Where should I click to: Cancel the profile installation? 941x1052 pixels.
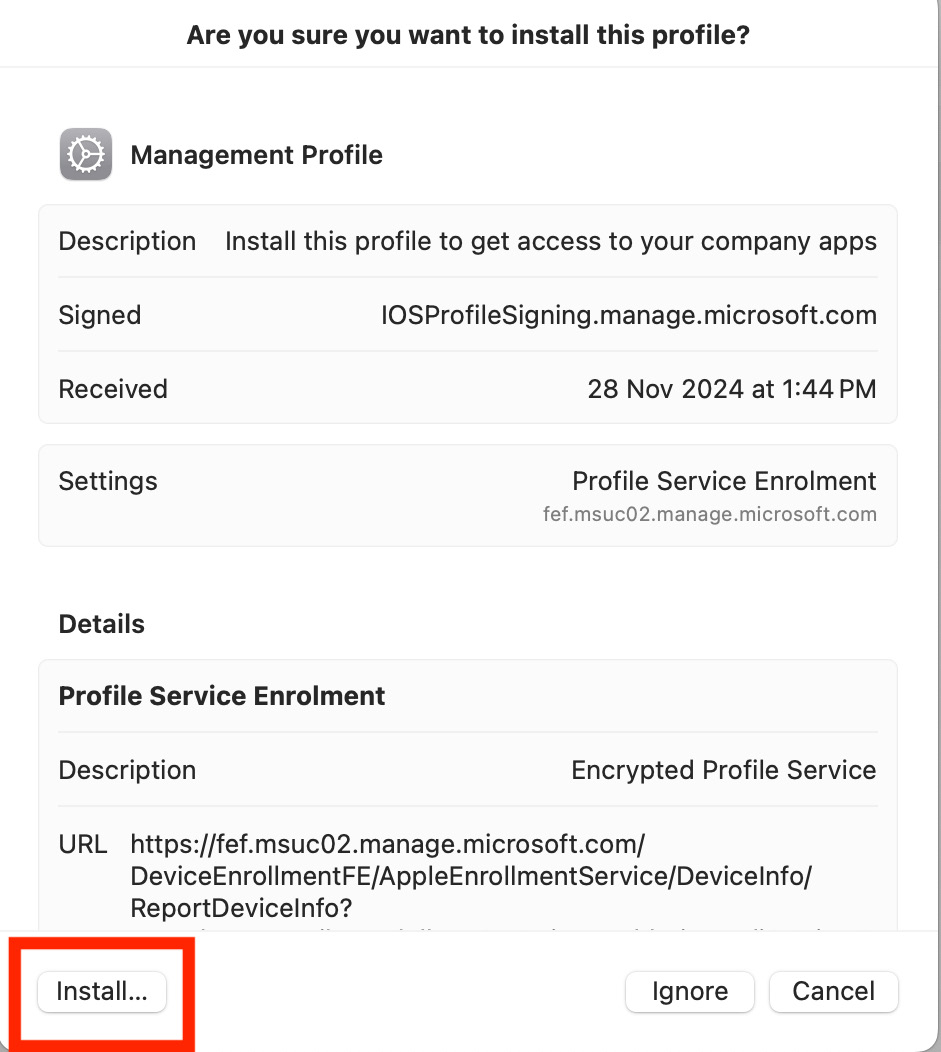[833, 991]
